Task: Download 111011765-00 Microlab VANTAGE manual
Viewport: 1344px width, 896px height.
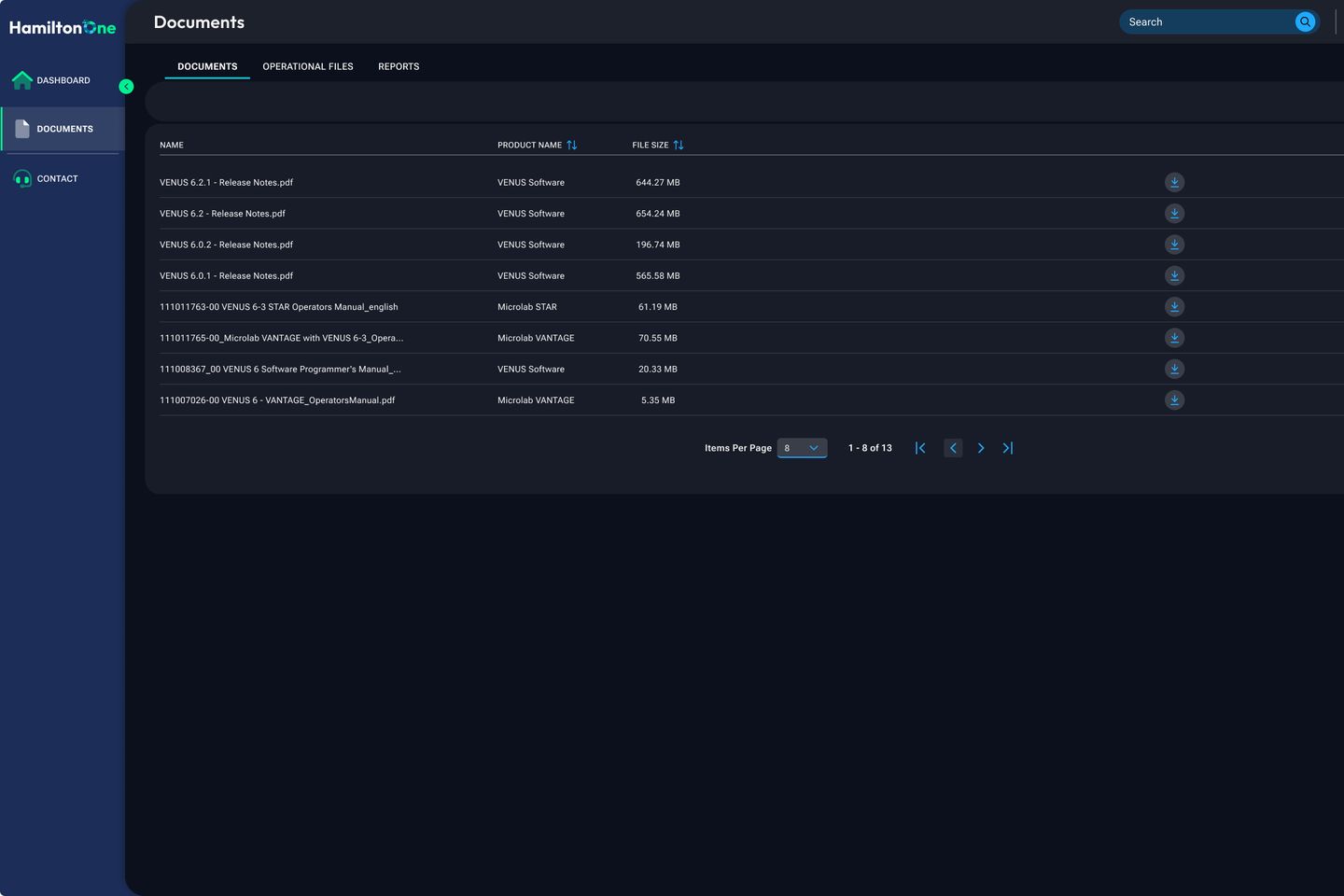Action: click(1174, 338)
